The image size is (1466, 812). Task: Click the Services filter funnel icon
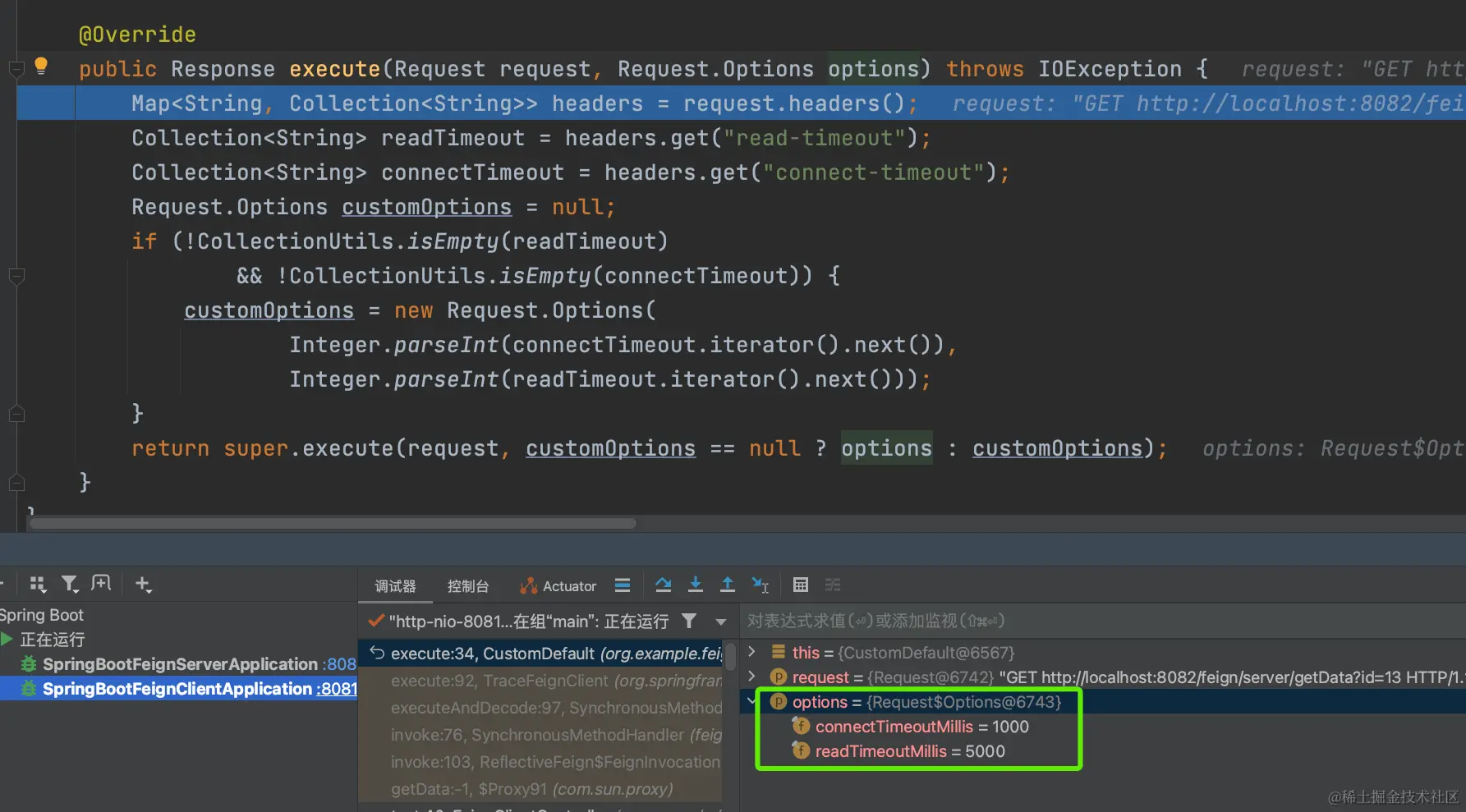70,585
